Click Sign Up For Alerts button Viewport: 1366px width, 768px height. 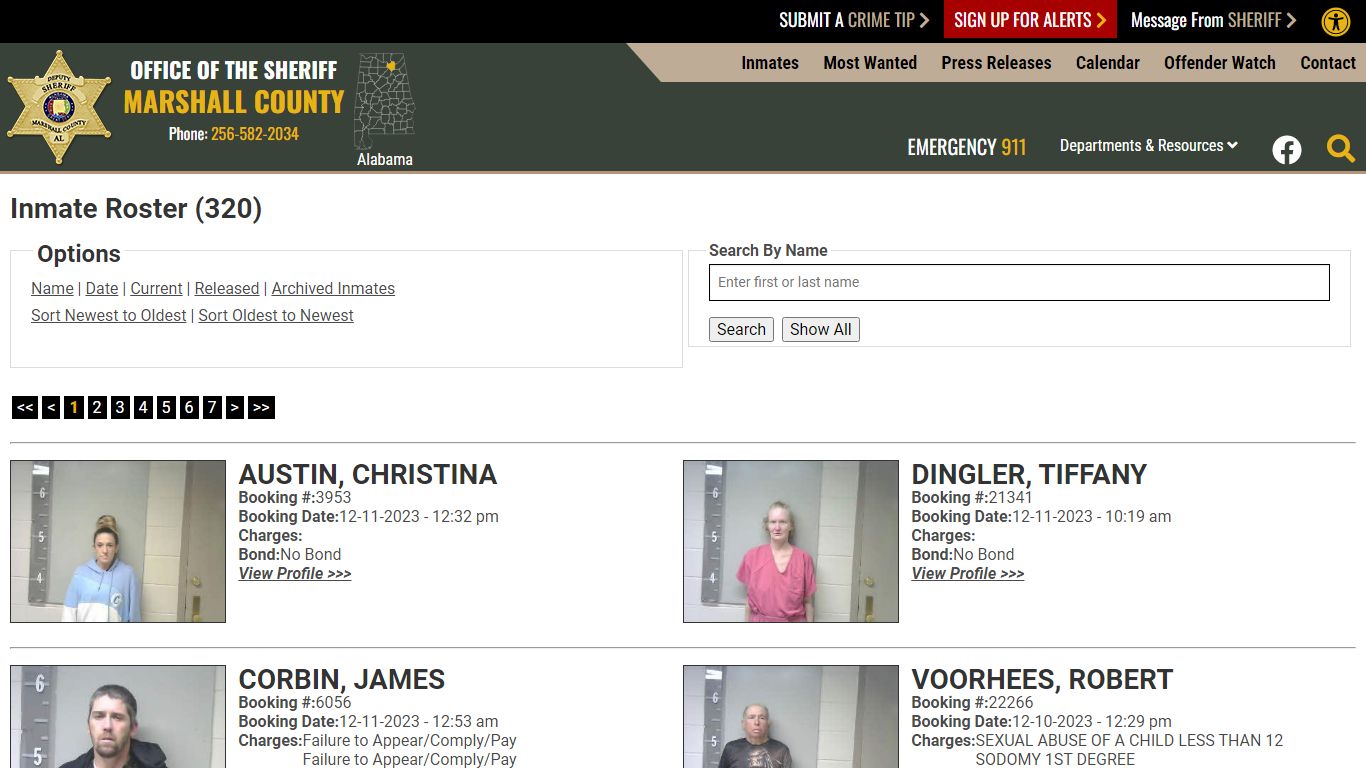[1030, 20]
